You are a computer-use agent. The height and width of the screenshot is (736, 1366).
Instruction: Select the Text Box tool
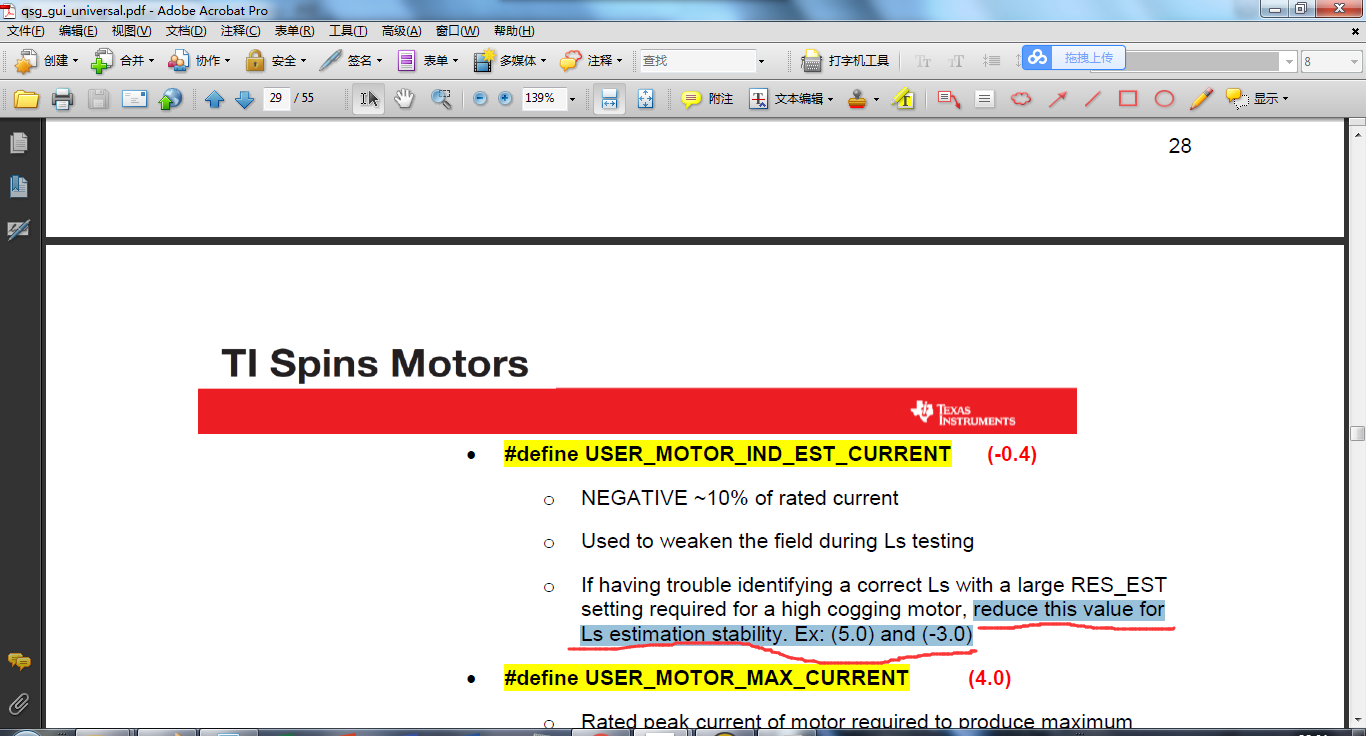pos(985,99)
